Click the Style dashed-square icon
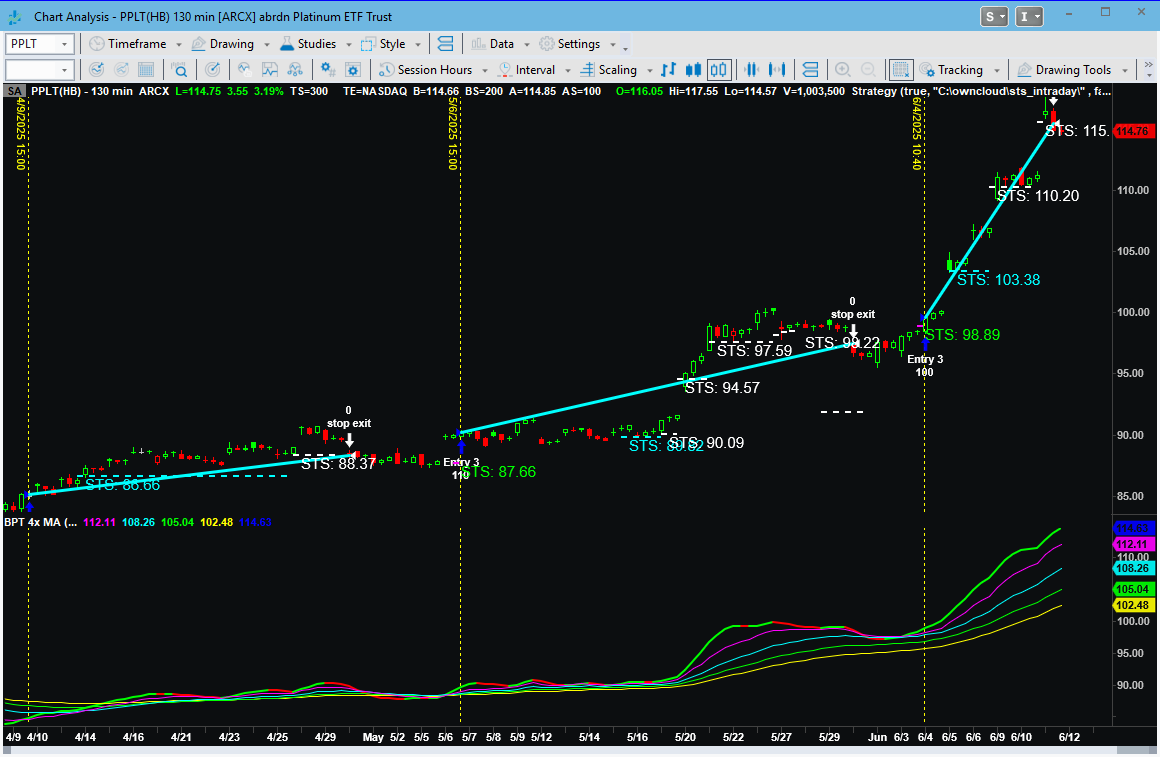1160x757 pixels. coord(368,44)
